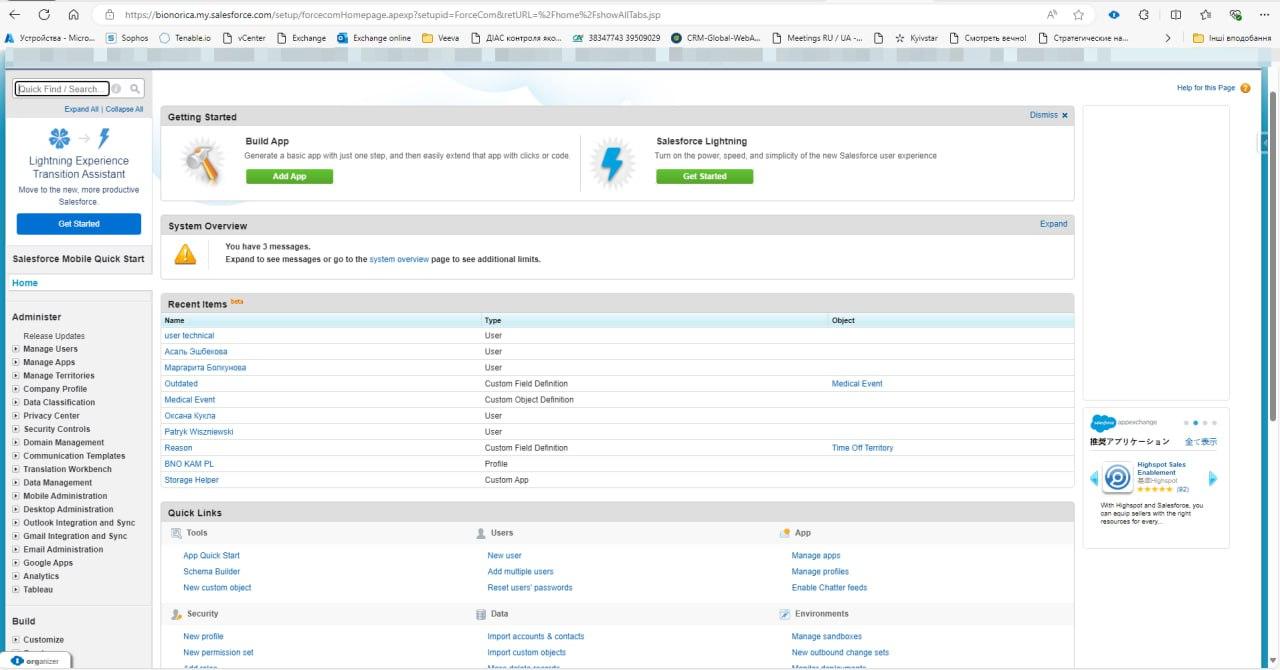Screen dimensions: 1280x670
Task: Click Collapse All in the sidebar
Action: [124, 109]
